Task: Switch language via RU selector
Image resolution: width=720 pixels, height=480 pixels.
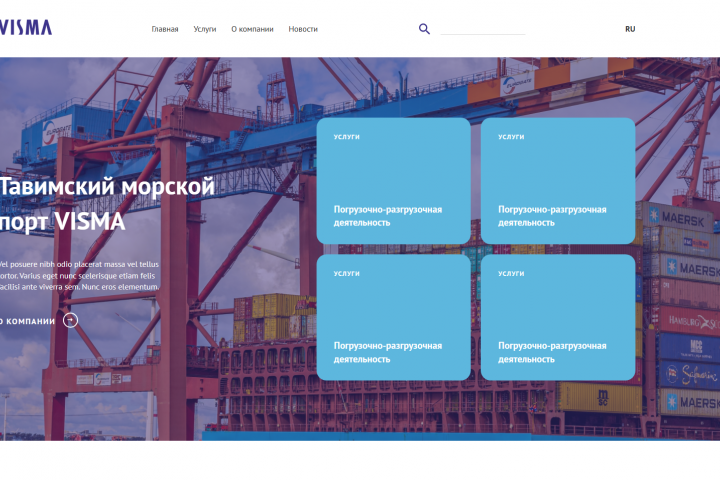Action: (630, 29)
